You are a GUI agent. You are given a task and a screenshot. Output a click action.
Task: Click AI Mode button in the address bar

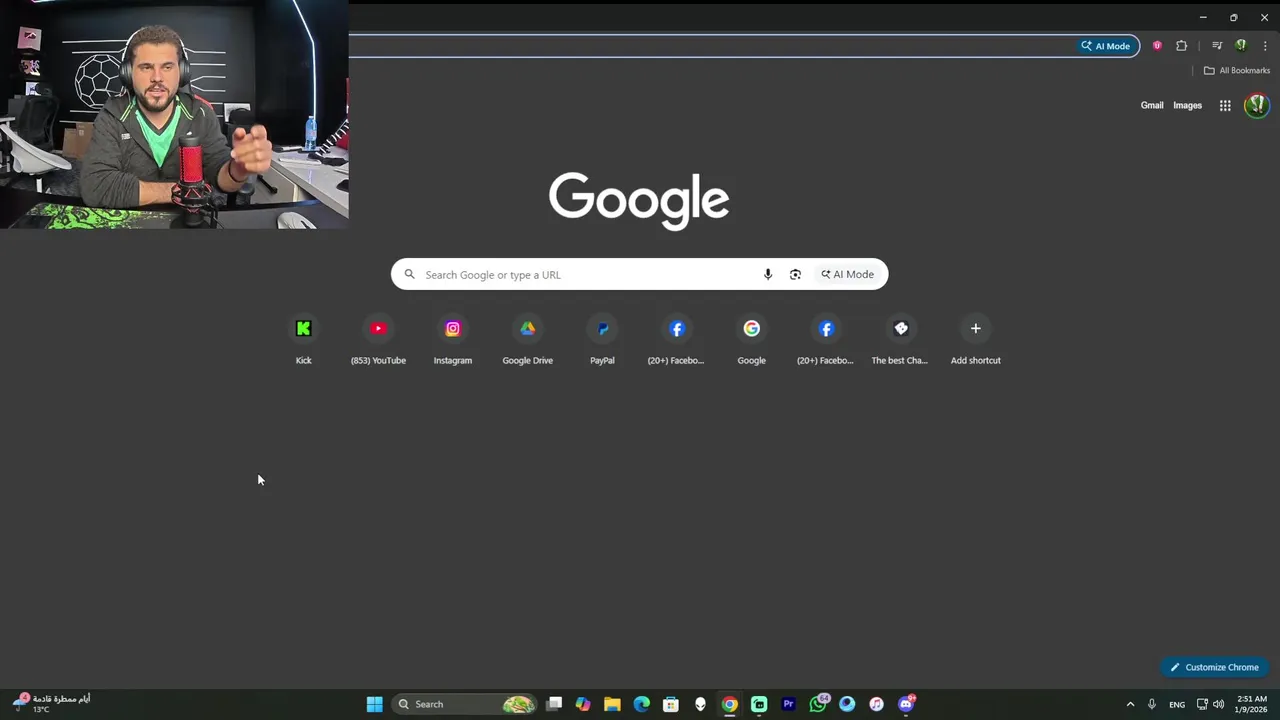tap(1105, 46)
